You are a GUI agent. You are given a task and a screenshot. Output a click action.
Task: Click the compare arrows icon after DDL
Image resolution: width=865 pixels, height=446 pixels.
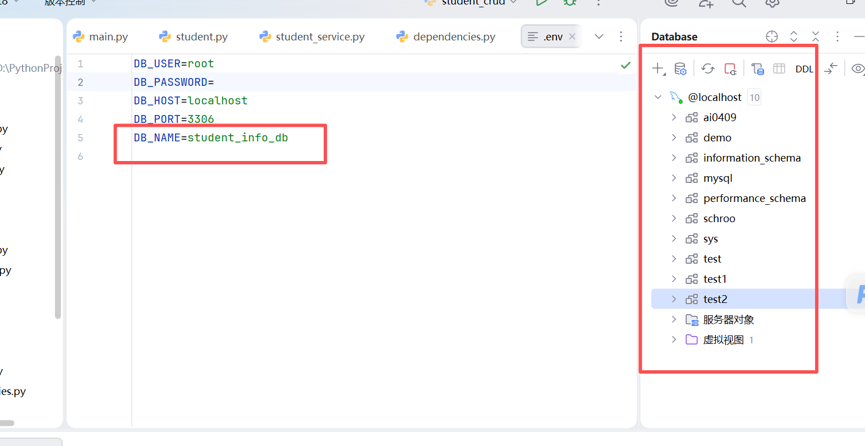[831, 68]
